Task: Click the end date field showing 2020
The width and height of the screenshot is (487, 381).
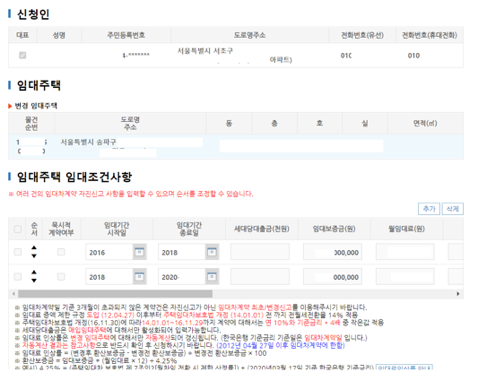Action: [182, 277]
